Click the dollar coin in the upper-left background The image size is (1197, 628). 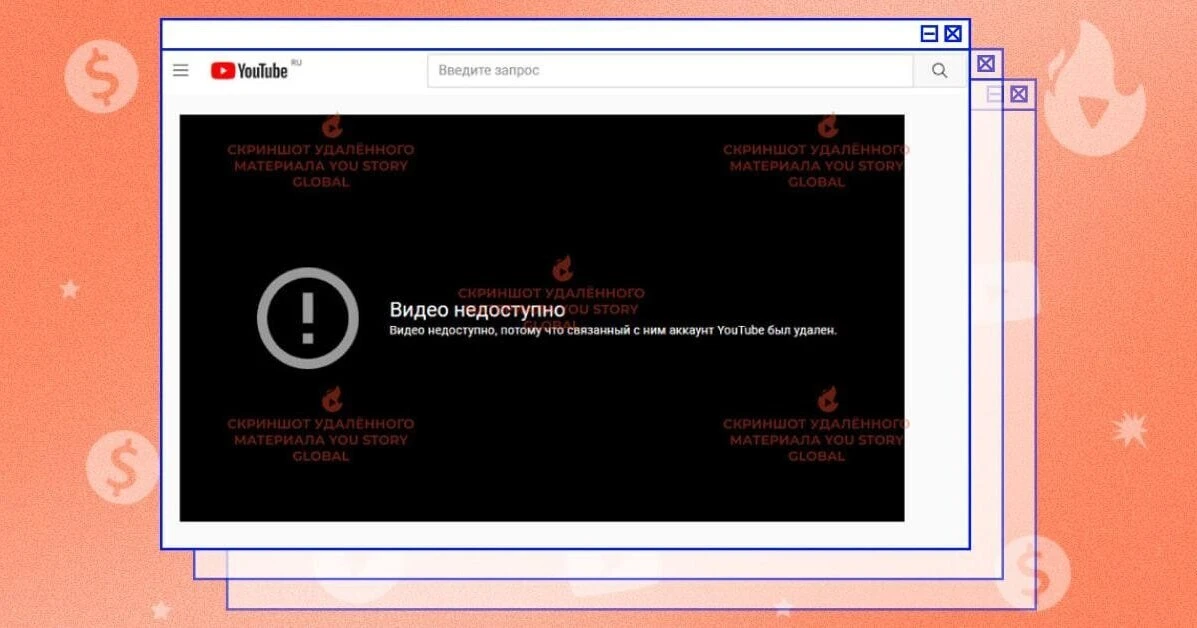pyautogui.click(x=101, y=76)
